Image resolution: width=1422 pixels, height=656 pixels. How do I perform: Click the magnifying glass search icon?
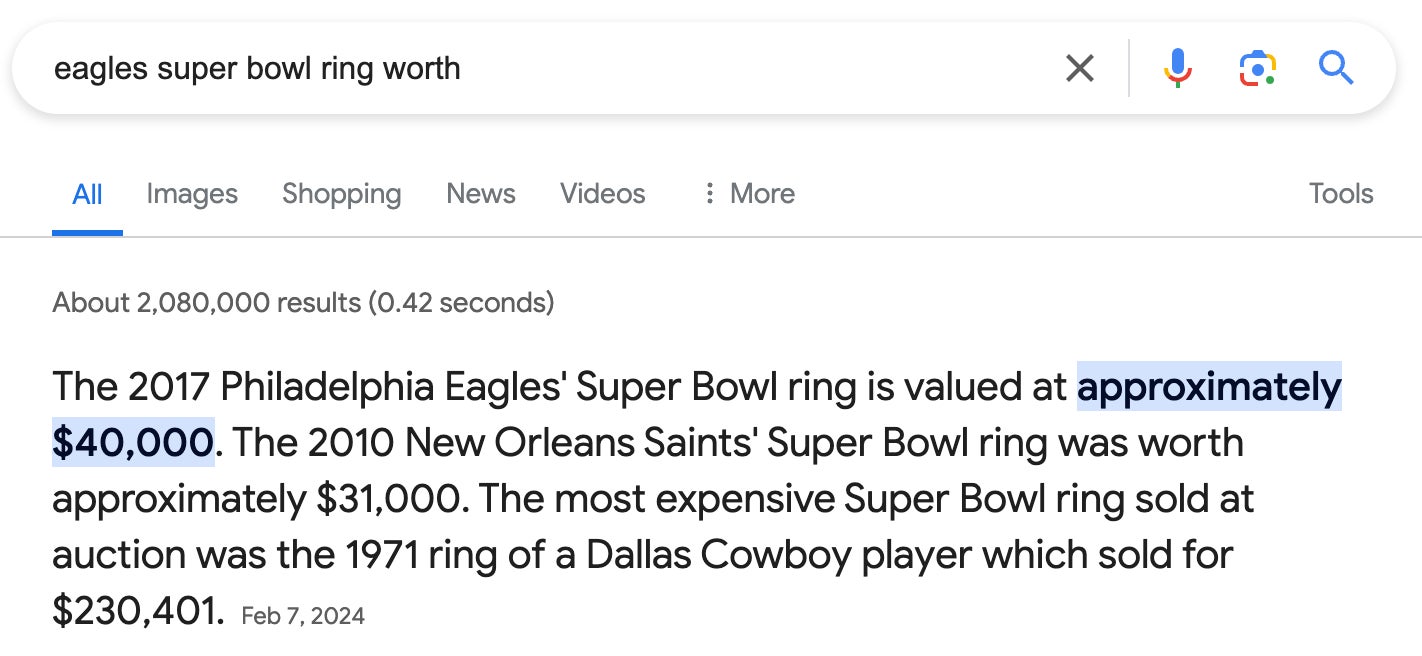(x=1336, y=68)
